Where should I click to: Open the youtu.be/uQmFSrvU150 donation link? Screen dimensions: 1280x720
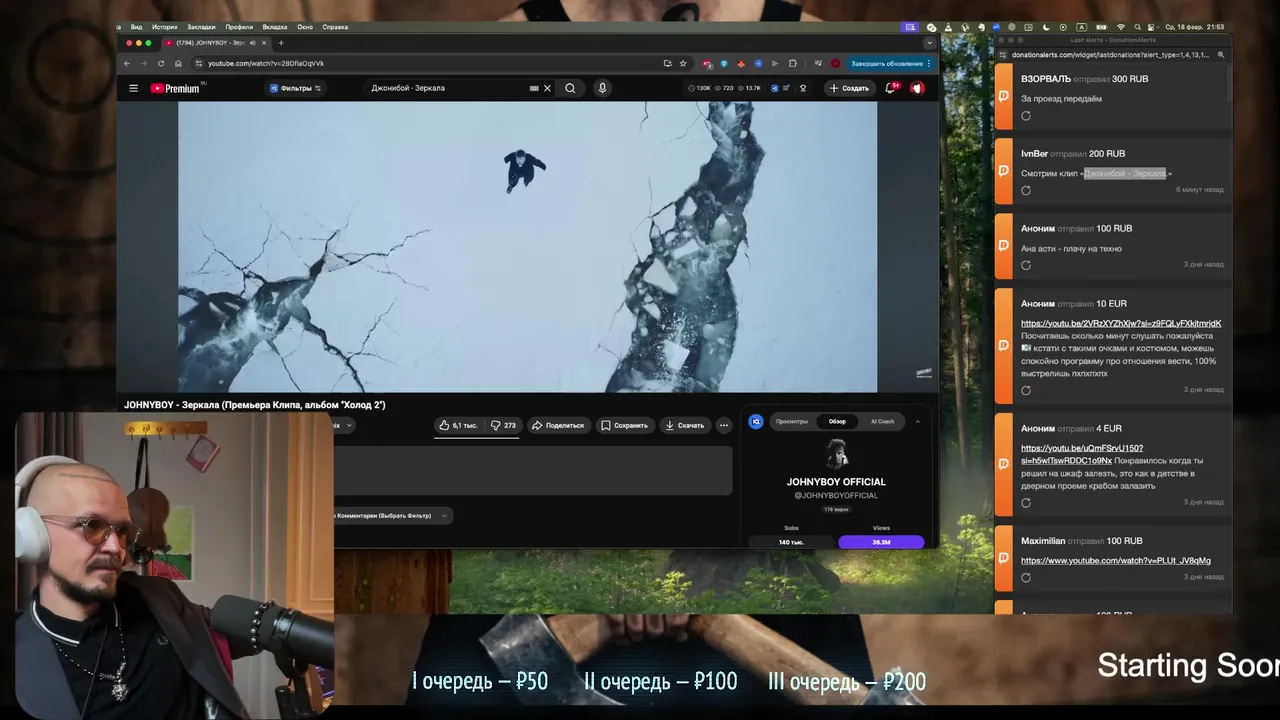pyautogui.click(x=1082, y=454)
